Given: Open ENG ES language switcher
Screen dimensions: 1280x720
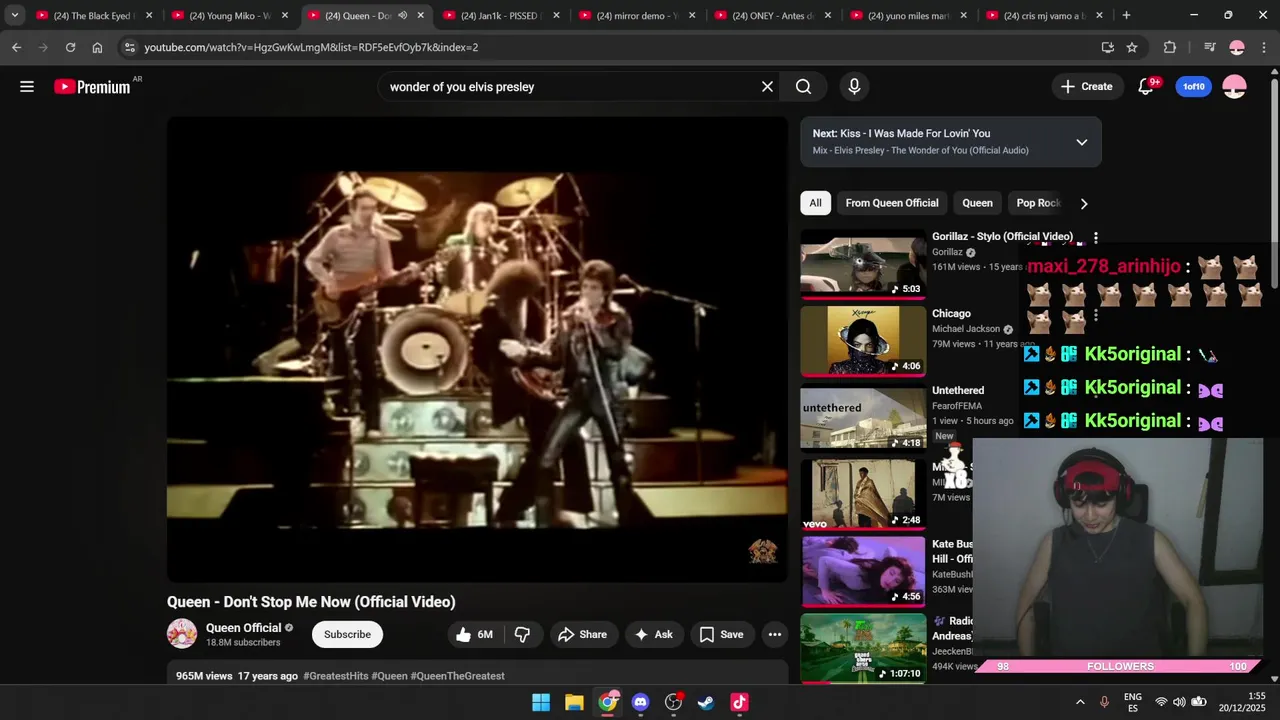Looking at the screenshot, I should 1132,702.
